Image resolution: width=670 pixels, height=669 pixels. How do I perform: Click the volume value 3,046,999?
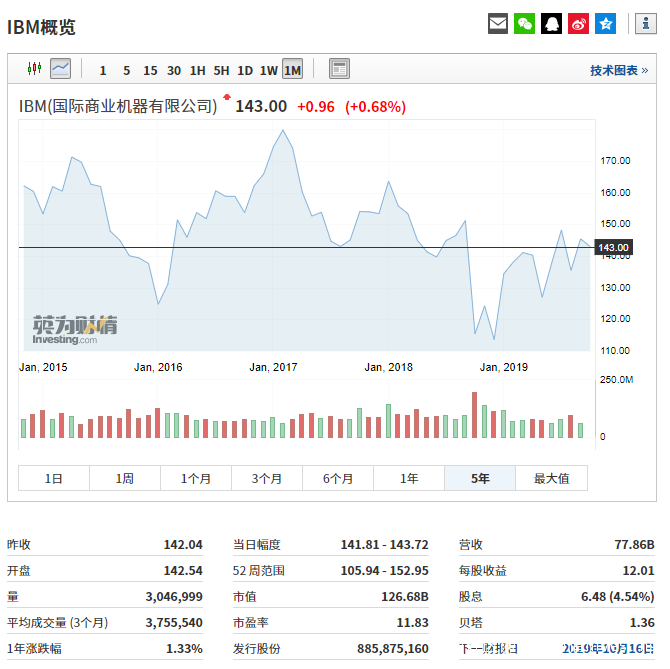[x=174, y=596]
